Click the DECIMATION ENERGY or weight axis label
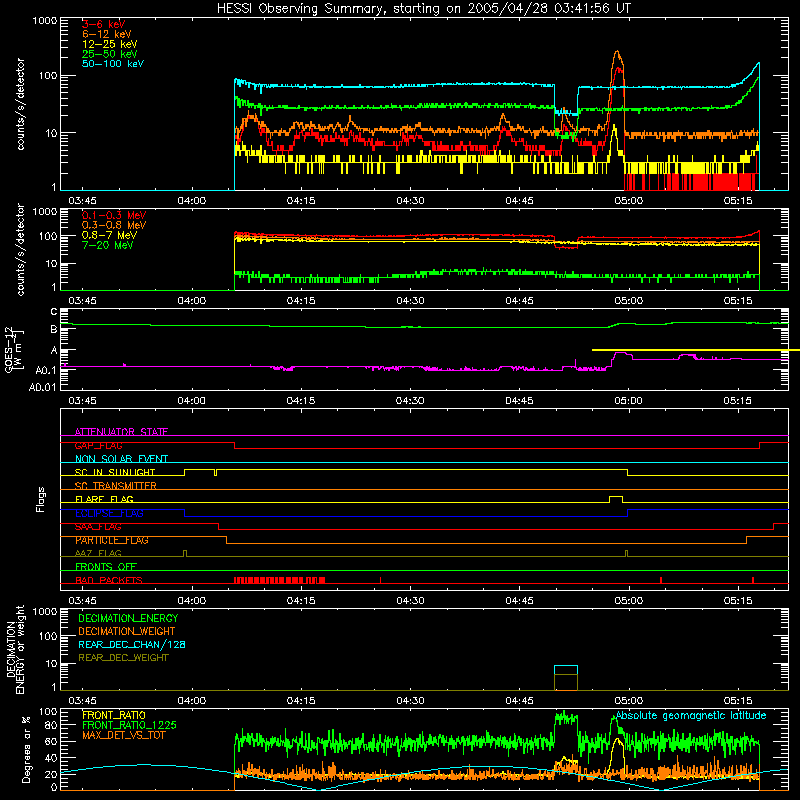Image resolution: width=800 pixels, height=800 pixels. 15,649
